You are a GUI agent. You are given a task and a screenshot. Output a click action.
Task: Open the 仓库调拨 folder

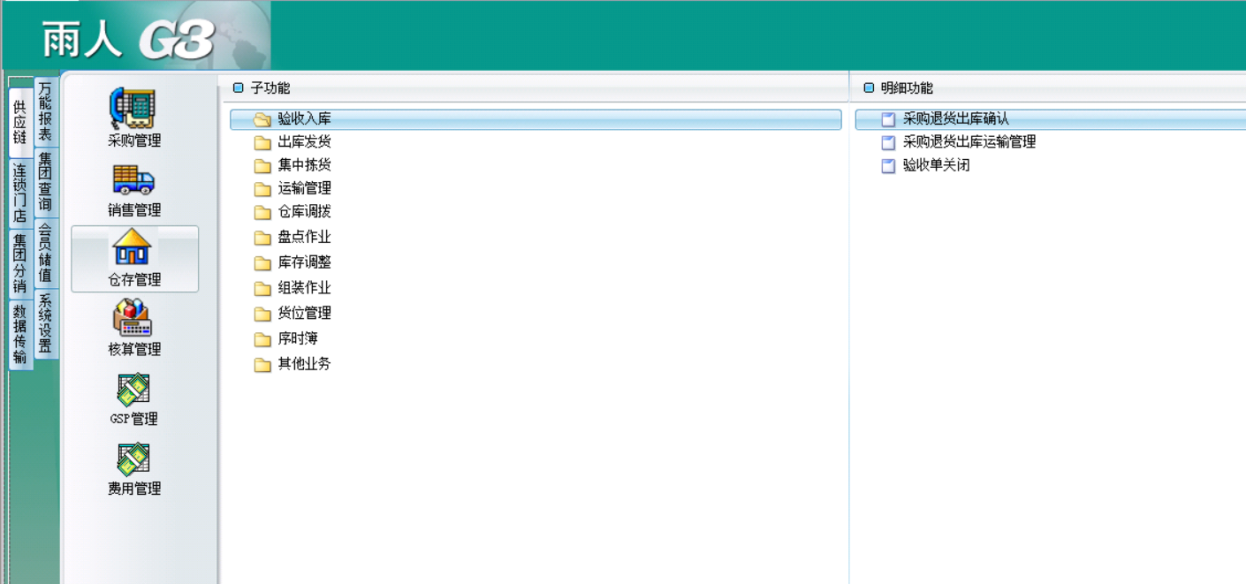coord(292,212)
